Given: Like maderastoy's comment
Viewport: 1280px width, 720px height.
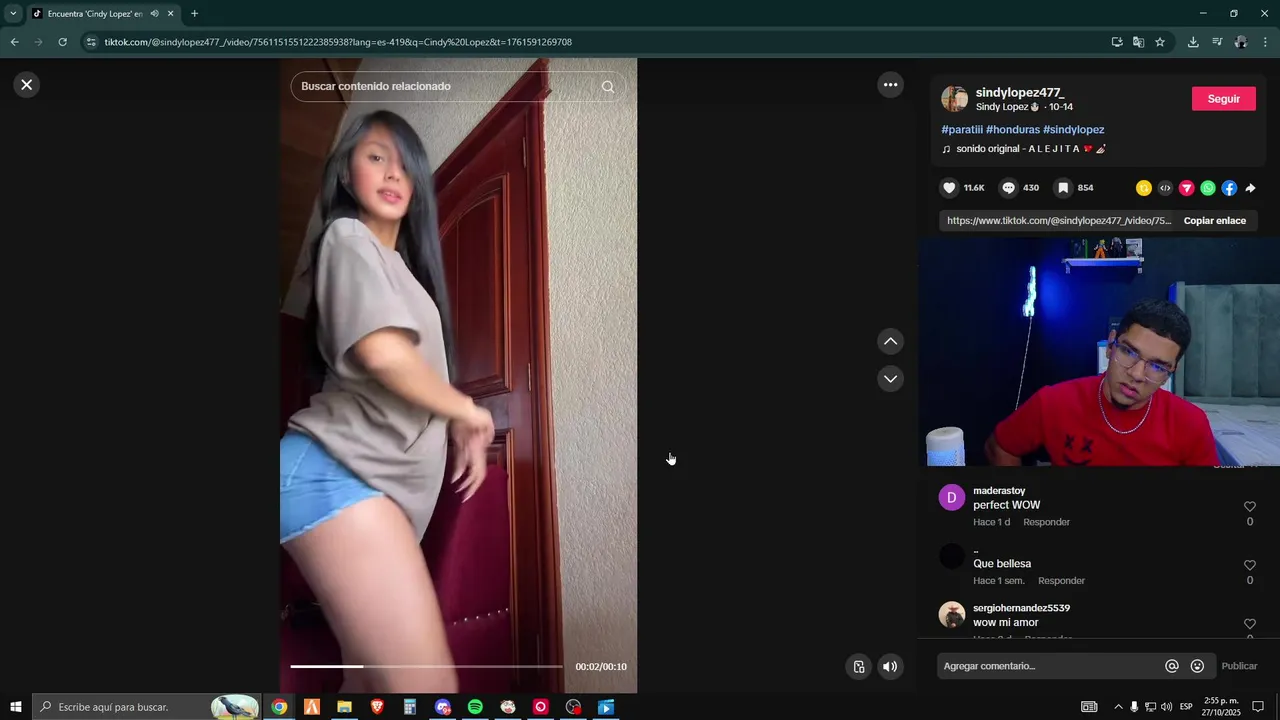Looking at the screenshot, I should [1249, 507].
